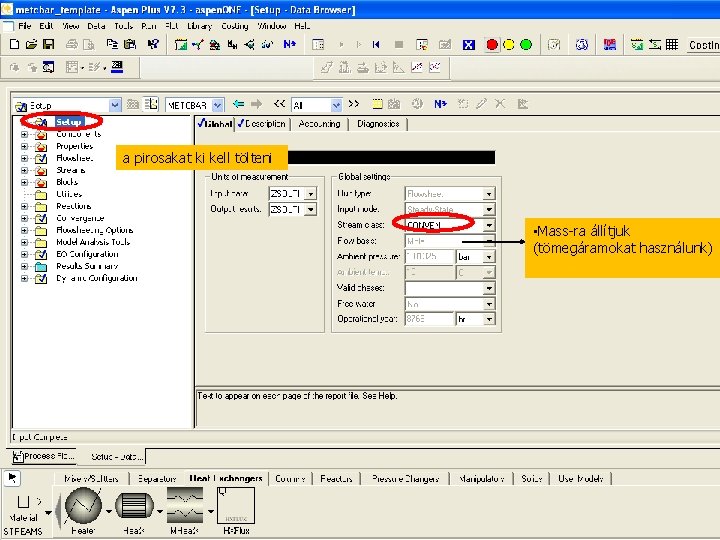720x540 pixels.
Task: Click the yellow circle indicator
Action: click(509, 45)
